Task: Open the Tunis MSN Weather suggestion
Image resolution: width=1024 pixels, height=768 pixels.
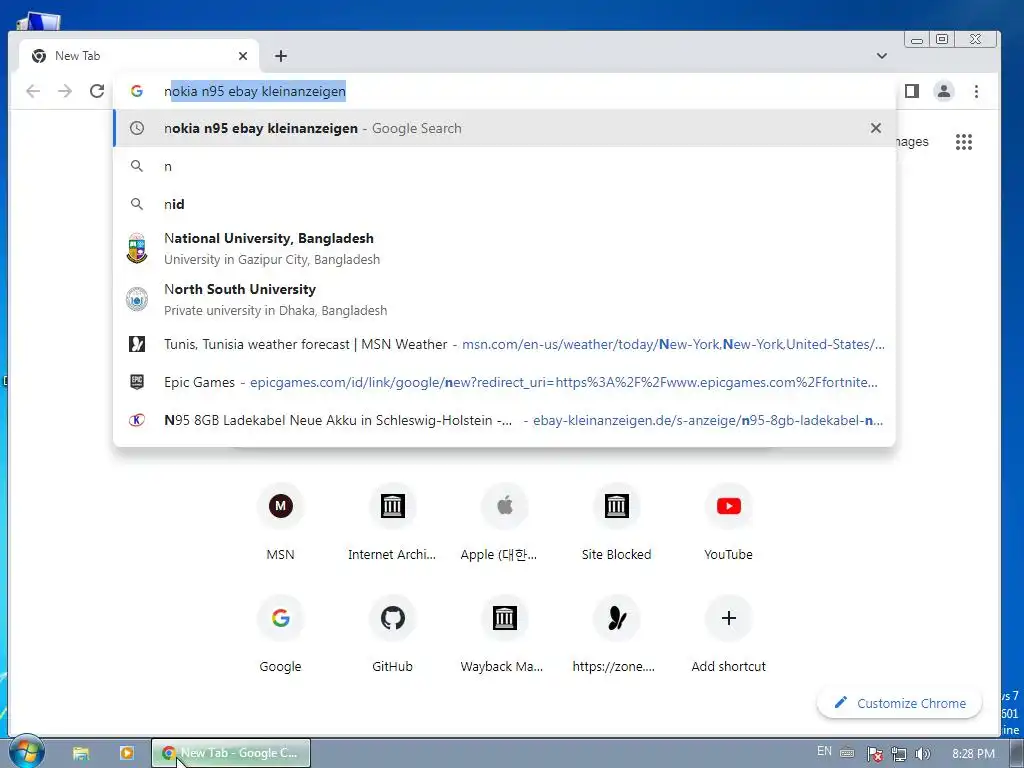Action: pyautogui.click(x=504, y=344)
